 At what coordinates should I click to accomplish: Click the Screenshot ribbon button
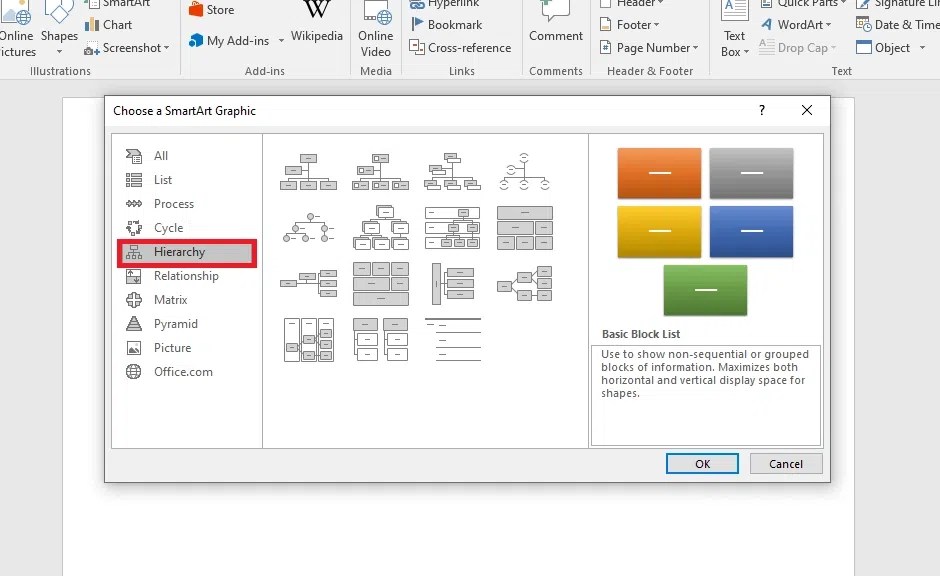pyautogui.click(x=123, y=48)
